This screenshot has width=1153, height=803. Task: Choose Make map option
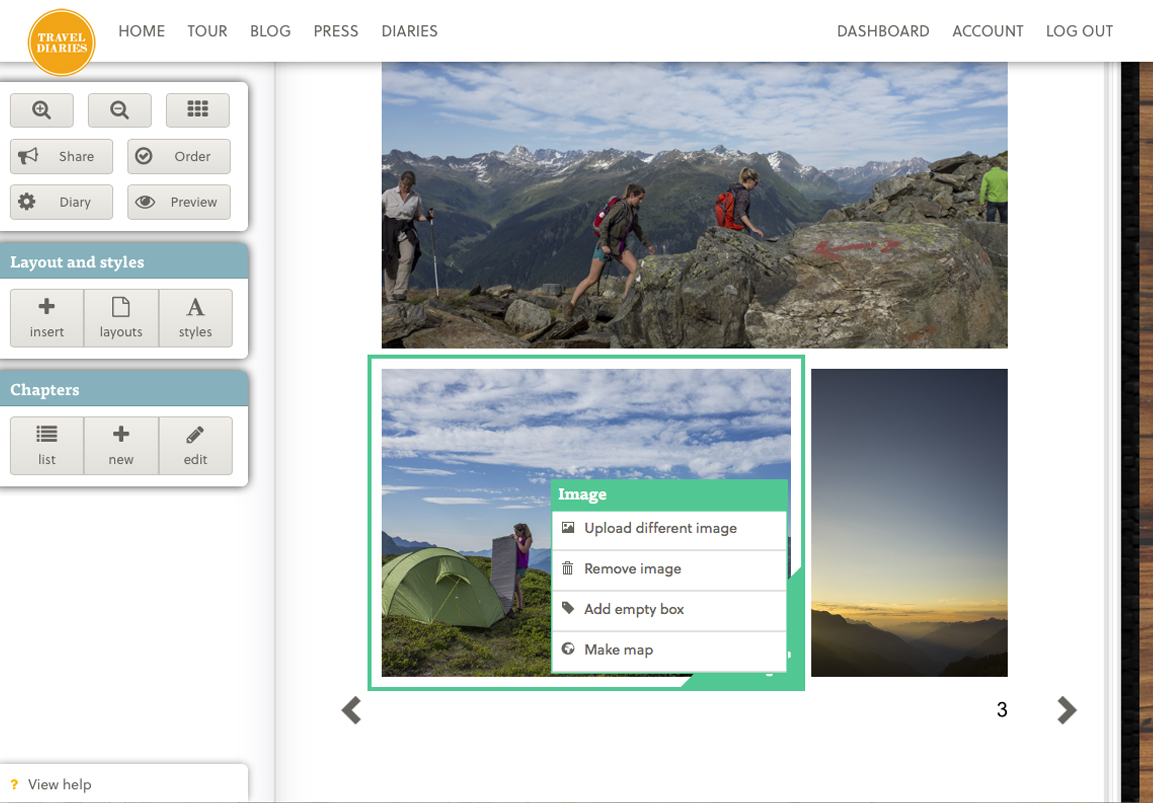click(x=669, y=650)
